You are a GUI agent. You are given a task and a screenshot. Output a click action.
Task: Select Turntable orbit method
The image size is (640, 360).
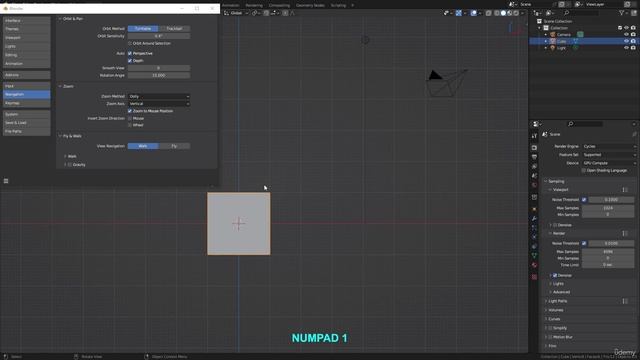[143, 29]
